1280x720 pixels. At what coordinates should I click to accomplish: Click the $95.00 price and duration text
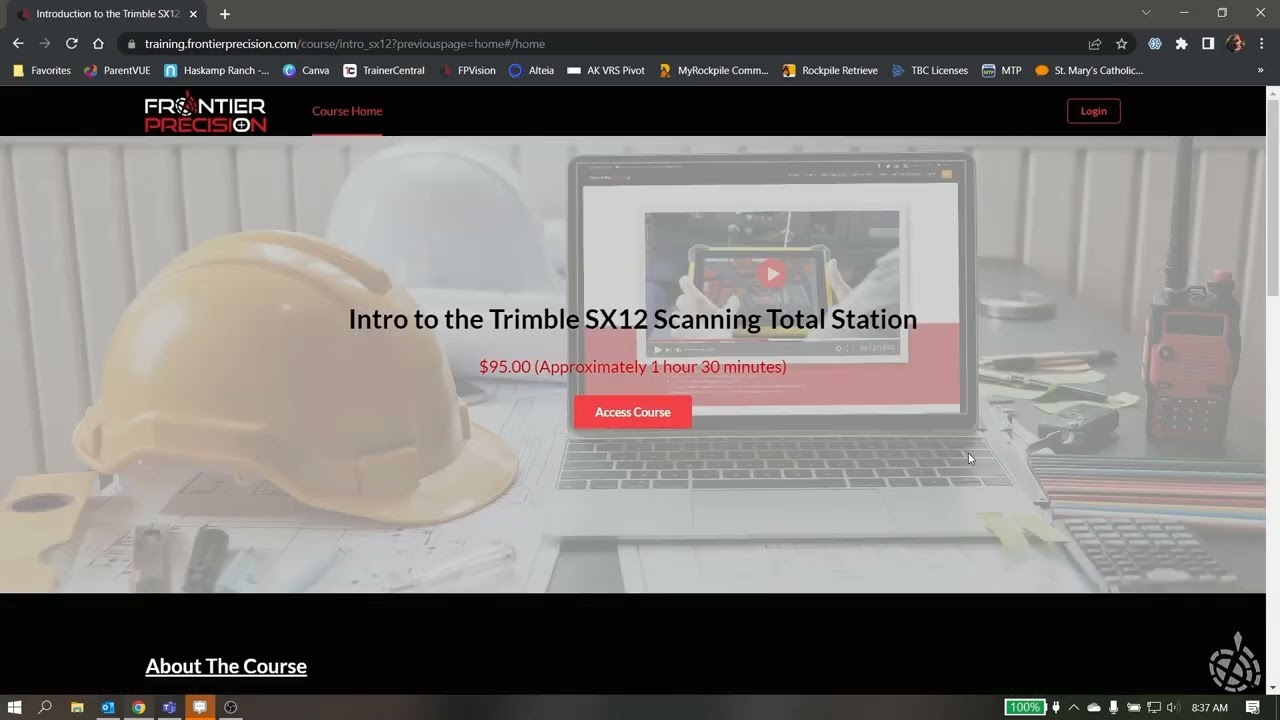click(633, 367)
